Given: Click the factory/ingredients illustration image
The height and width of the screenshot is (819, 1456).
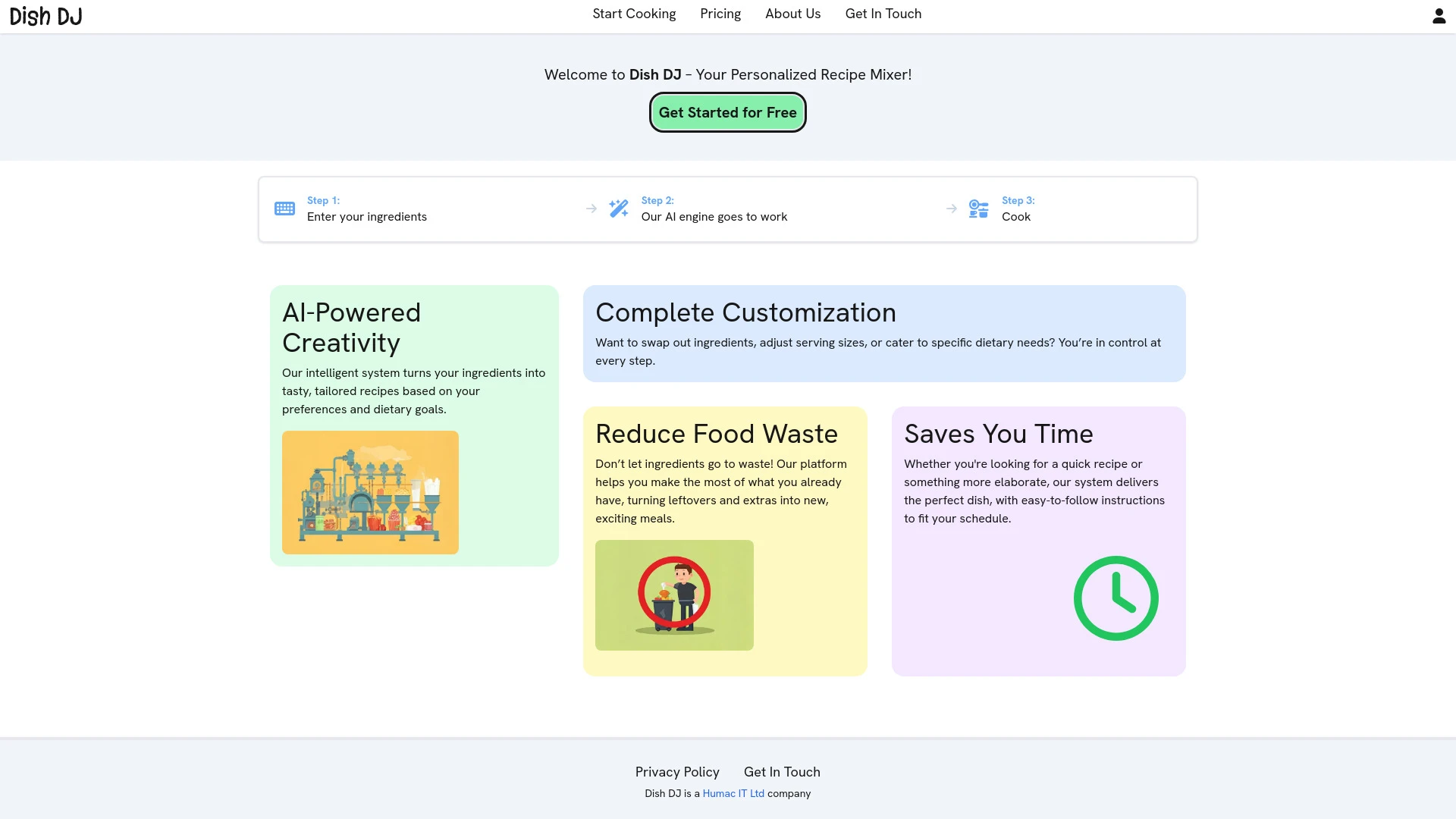Looking at the screenshot, I should click(x=370, y=492).
